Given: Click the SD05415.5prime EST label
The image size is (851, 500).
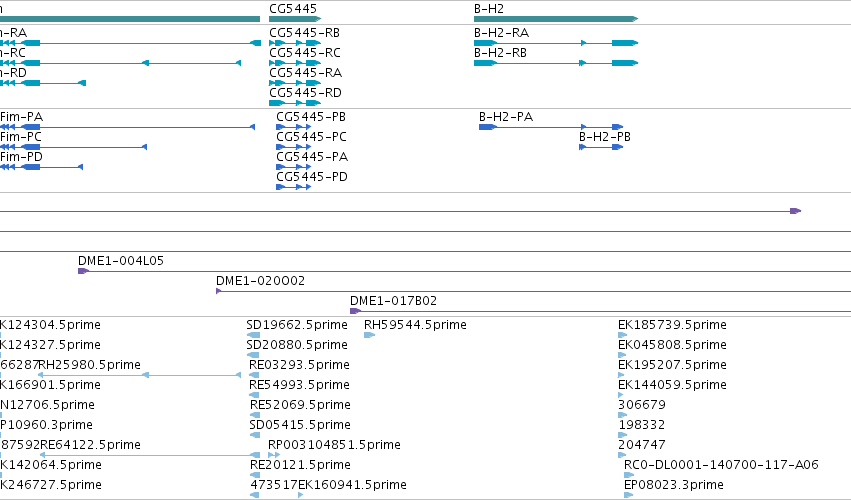Looking at the screenshot, I should point(300,426).
